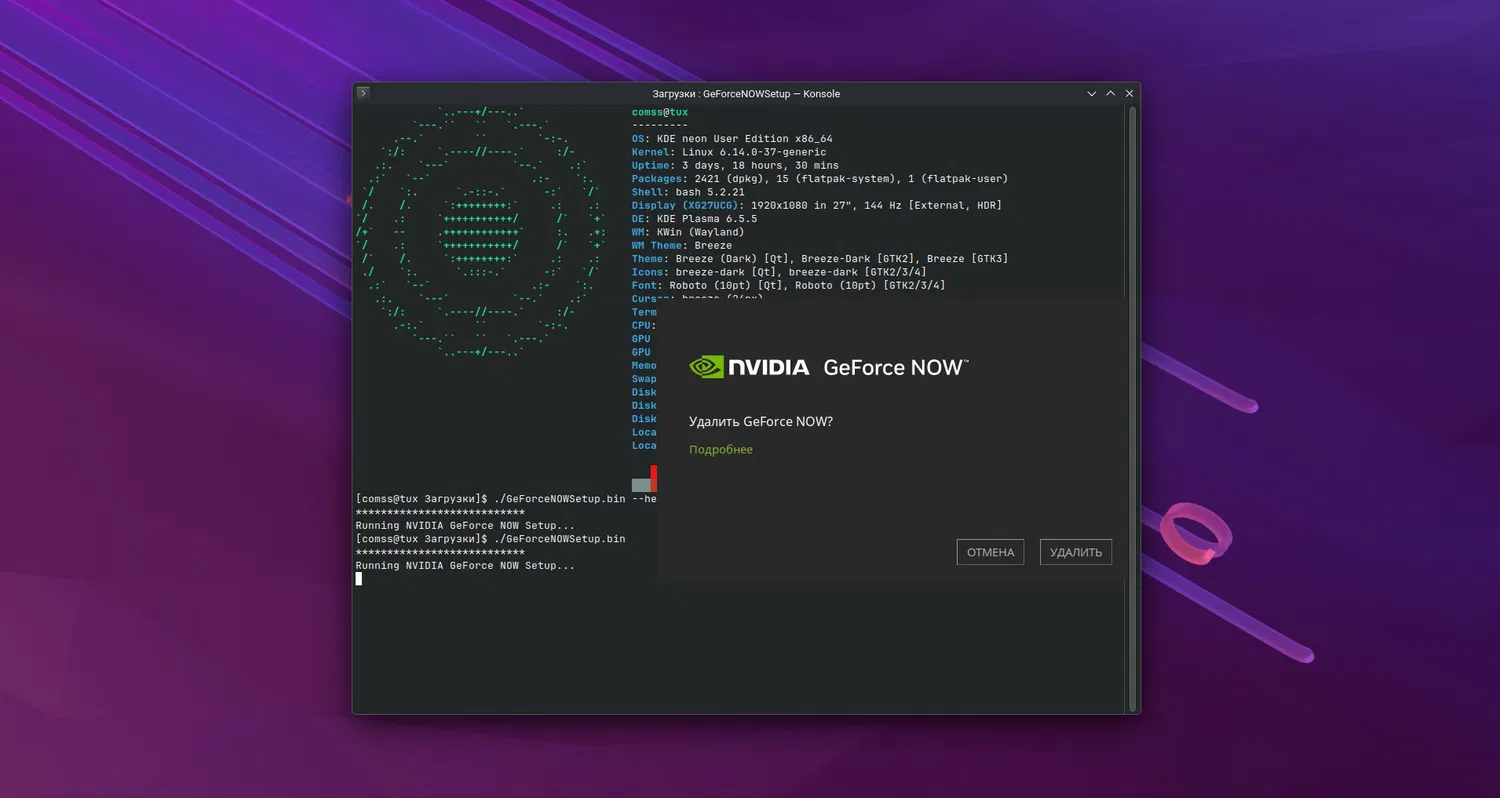The height and width of the screenshot is (798, 1500).
Task: Click the Konsole terminal icon in title bar
Action: point(363,93)
